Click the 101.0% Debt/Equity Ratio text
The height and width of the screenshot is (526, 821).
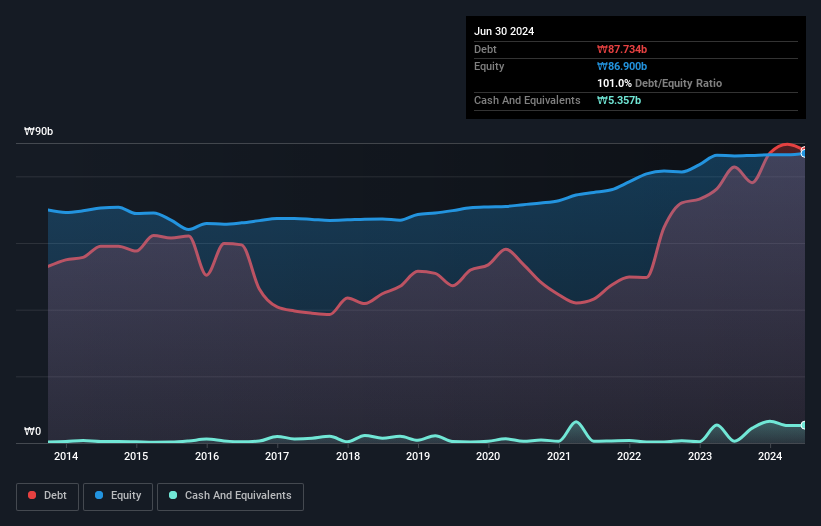click(x=659, y=83)
